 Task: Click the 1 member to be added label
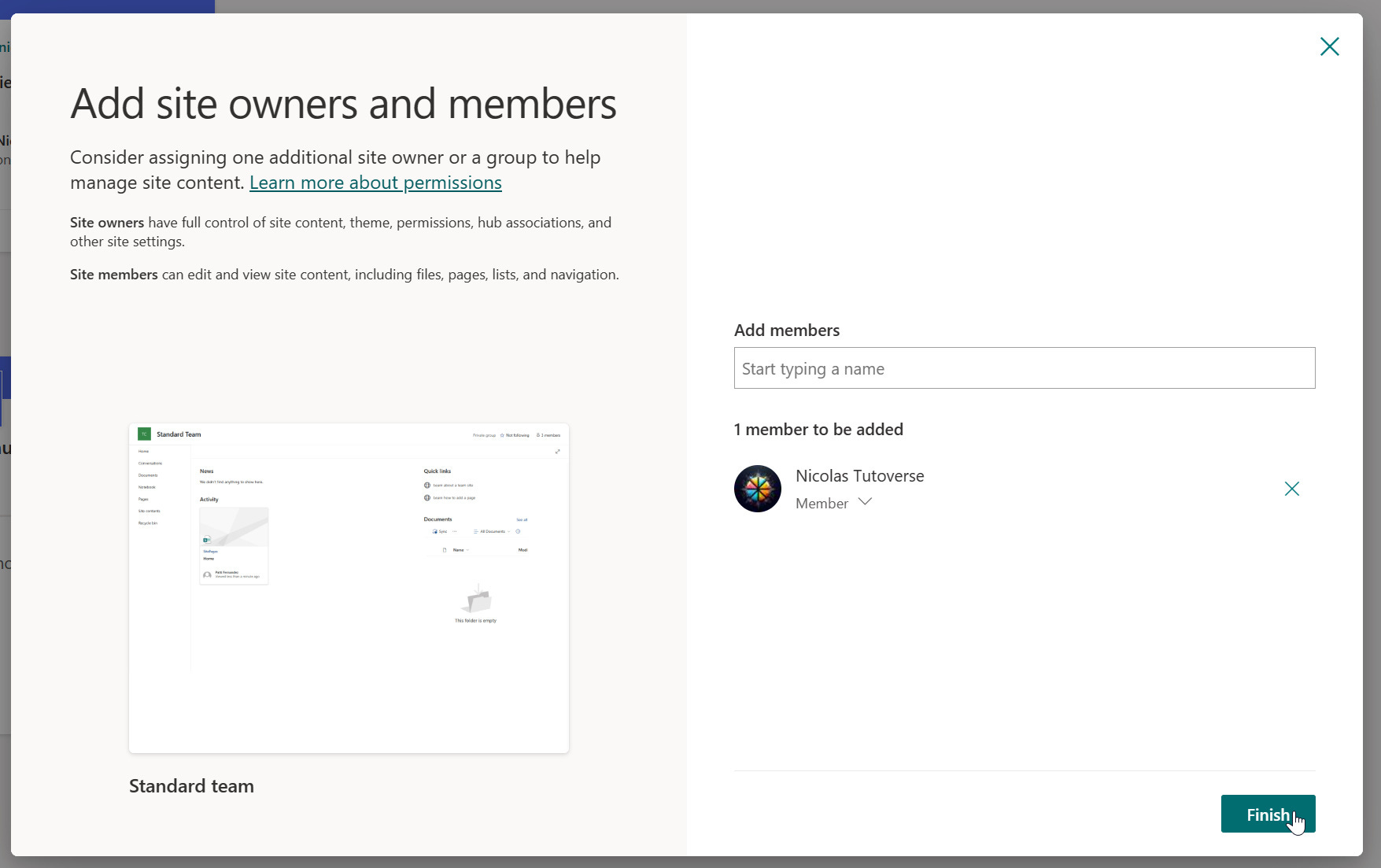(x=818, y=430)
